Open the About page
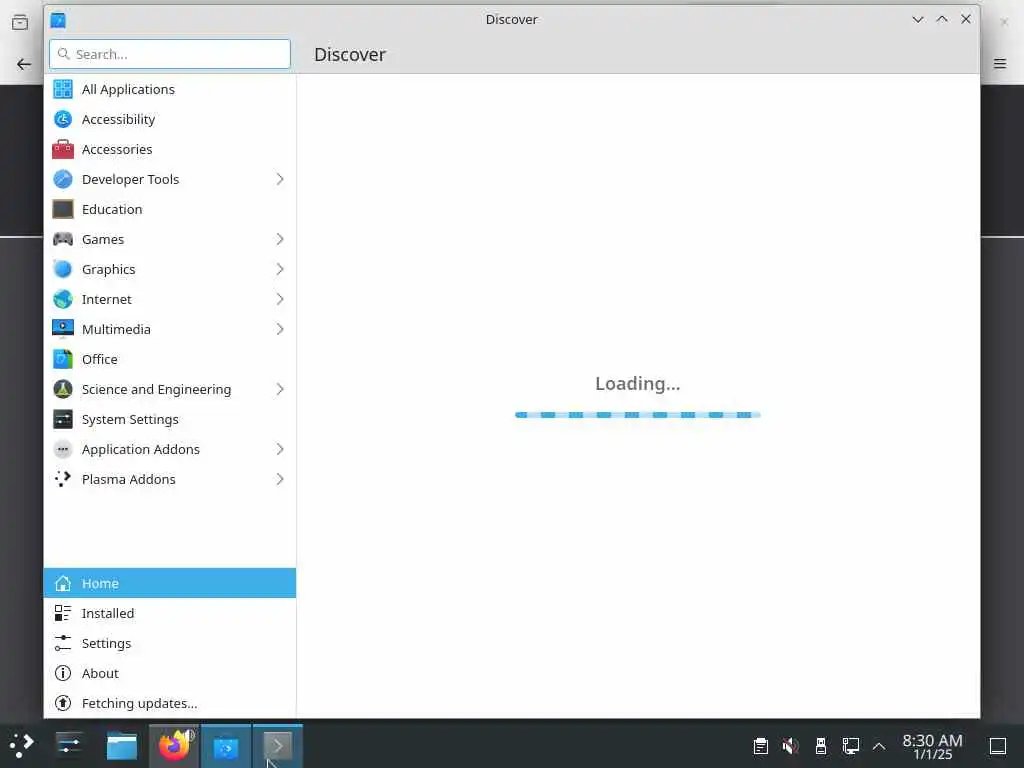 [x=170, y=673]
